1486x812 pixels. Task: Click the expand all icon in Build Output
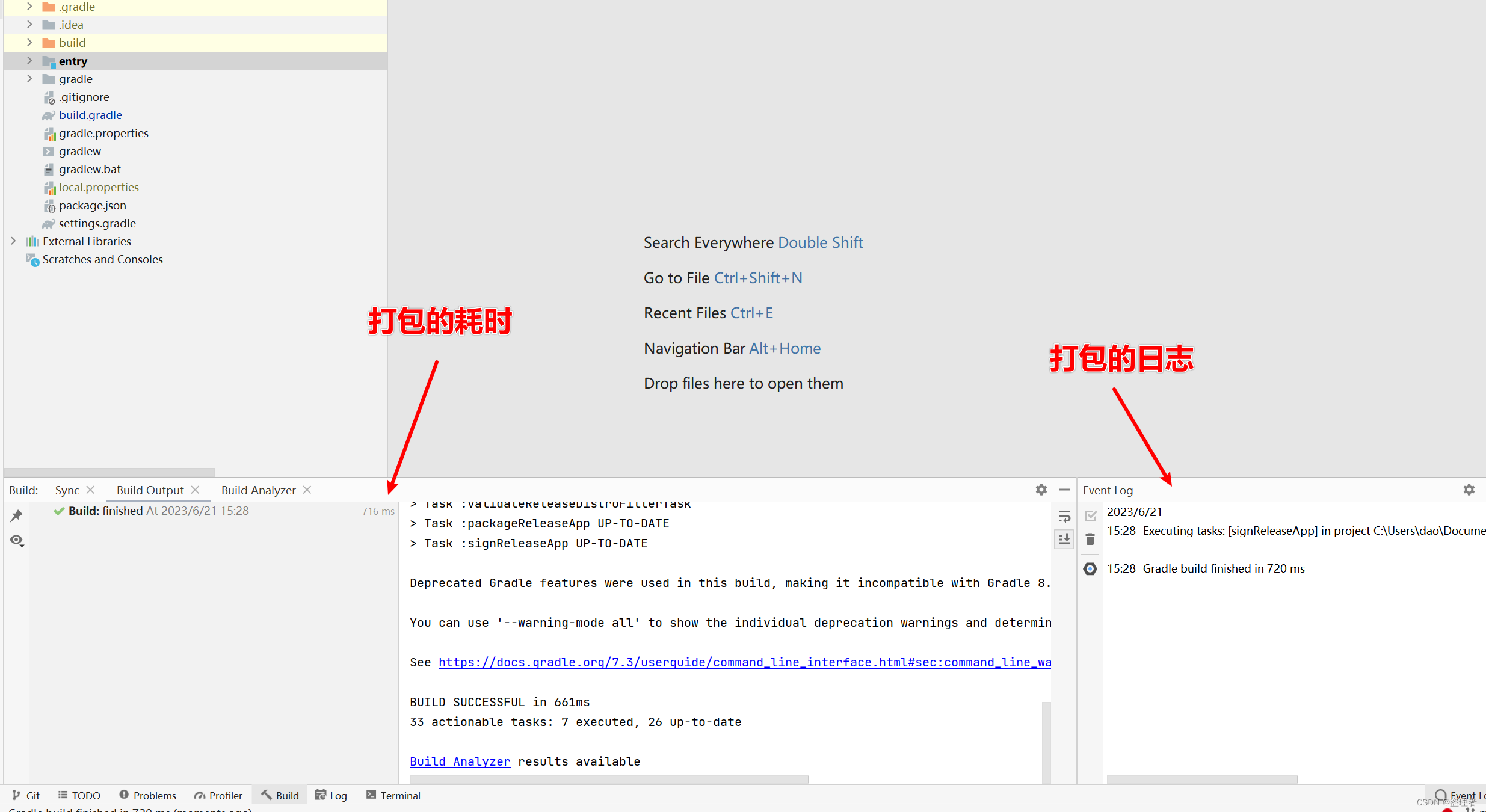[x=1064, y=538]
